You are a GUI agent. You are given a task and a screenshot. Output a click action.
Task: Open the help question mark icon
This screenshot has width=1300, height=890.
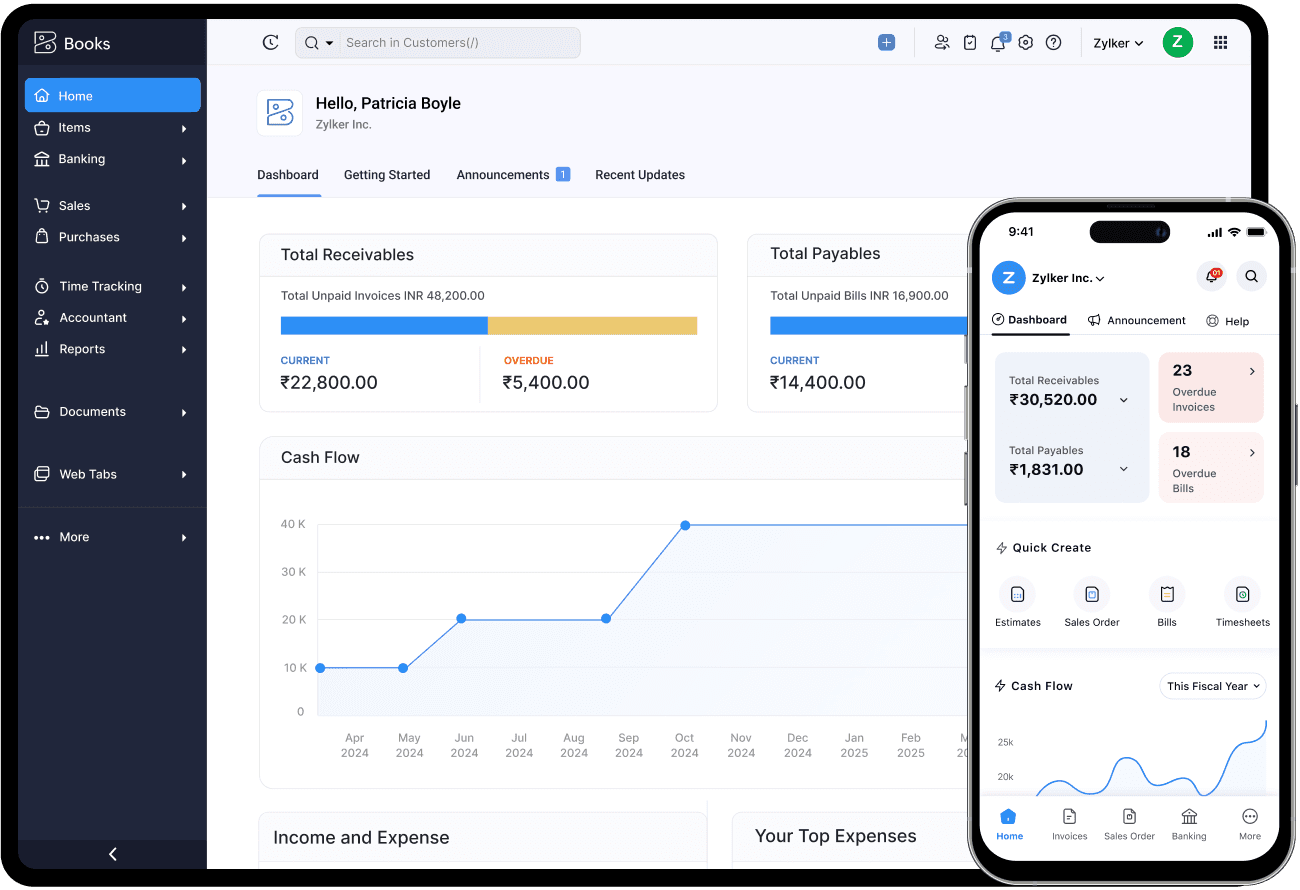[x=1053, y=43]
